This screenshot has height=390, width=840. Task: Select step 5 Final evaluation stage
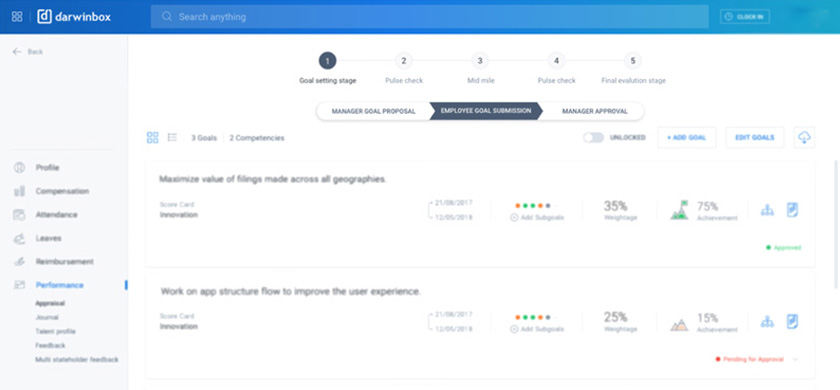click(x=633, y=61)
